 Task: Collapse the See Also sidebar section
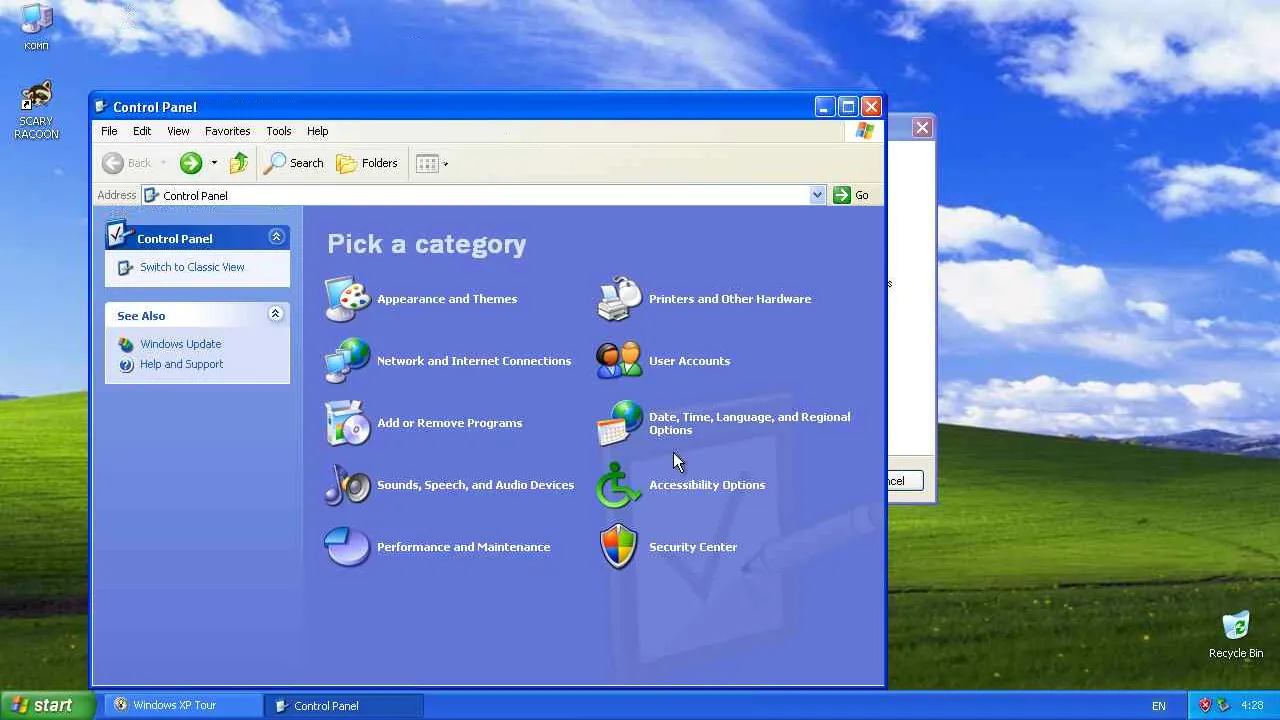pyautogui.click(x=276, y=314)
